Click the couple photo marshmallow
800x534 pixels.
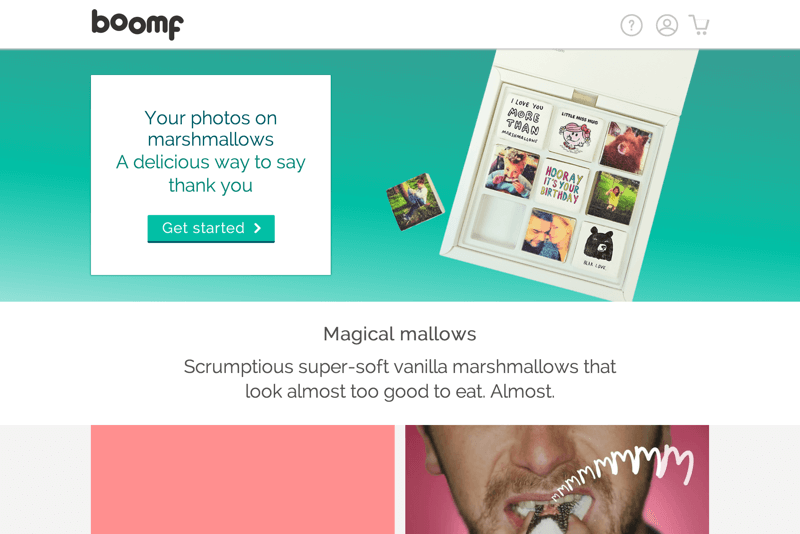tap(547, 235)
